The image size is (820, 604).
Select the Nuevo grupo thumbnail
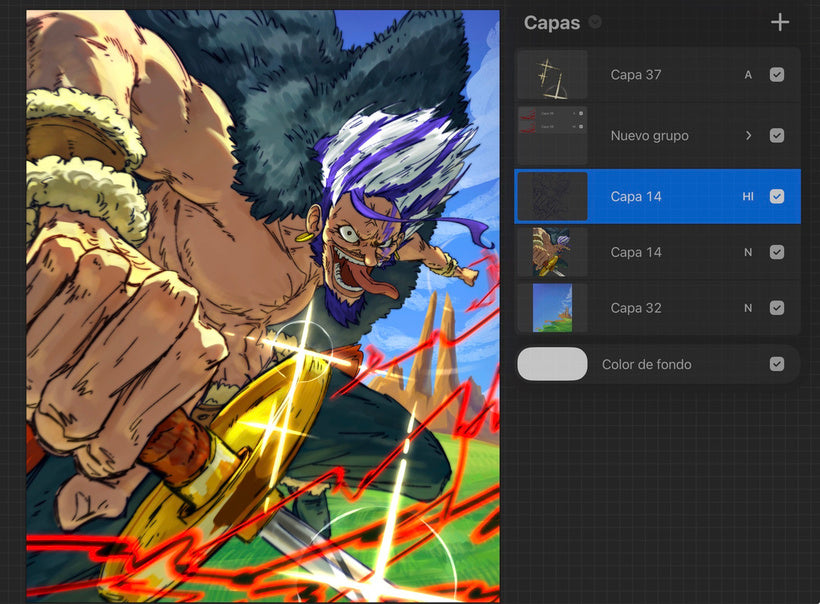point(552,135)
